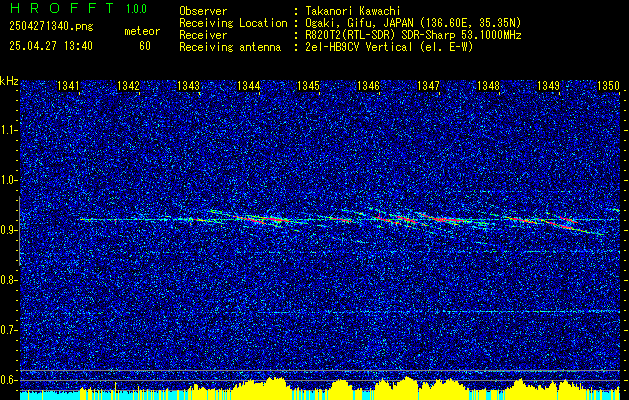This screenshot has height=400, width=629.
Task: Click the Receiving antenna label
Action: (230, 47)
